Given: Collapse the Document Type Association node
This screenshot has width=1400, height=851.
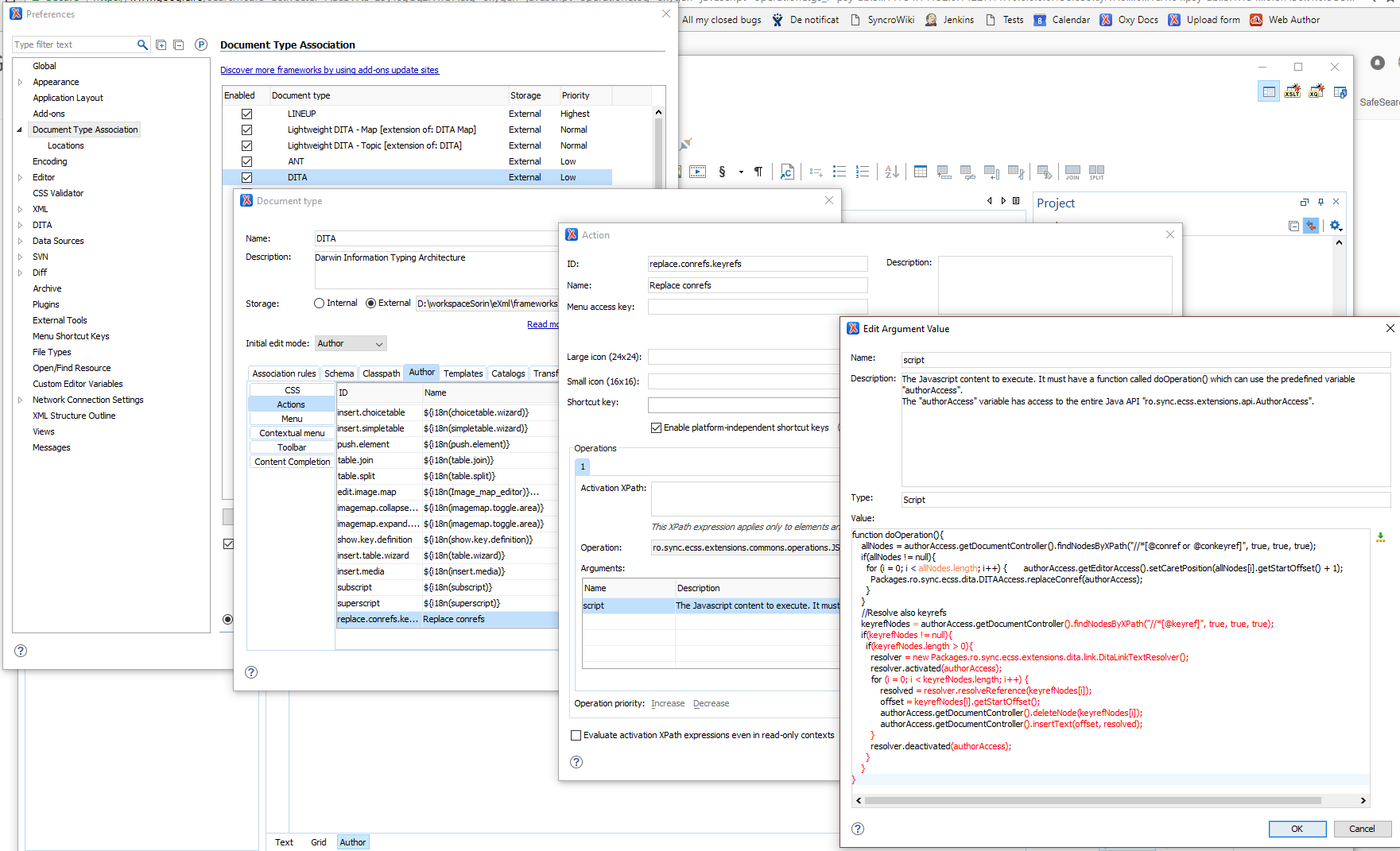Looking at the screenshot, I should pyautogui.click(x=20, y=130).
